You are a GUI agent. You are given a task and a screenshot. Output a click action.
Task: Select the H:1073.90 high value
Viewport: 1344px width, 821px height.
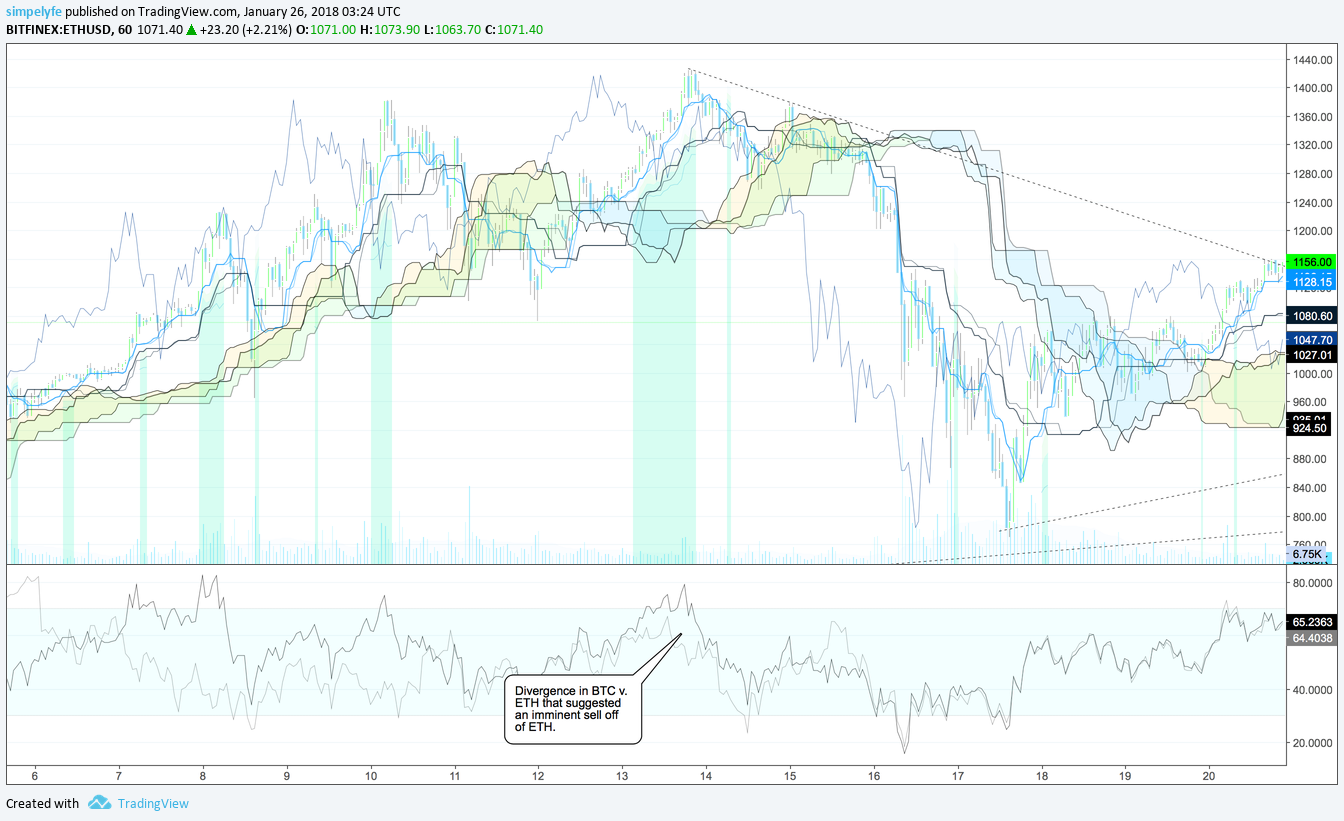390,30
